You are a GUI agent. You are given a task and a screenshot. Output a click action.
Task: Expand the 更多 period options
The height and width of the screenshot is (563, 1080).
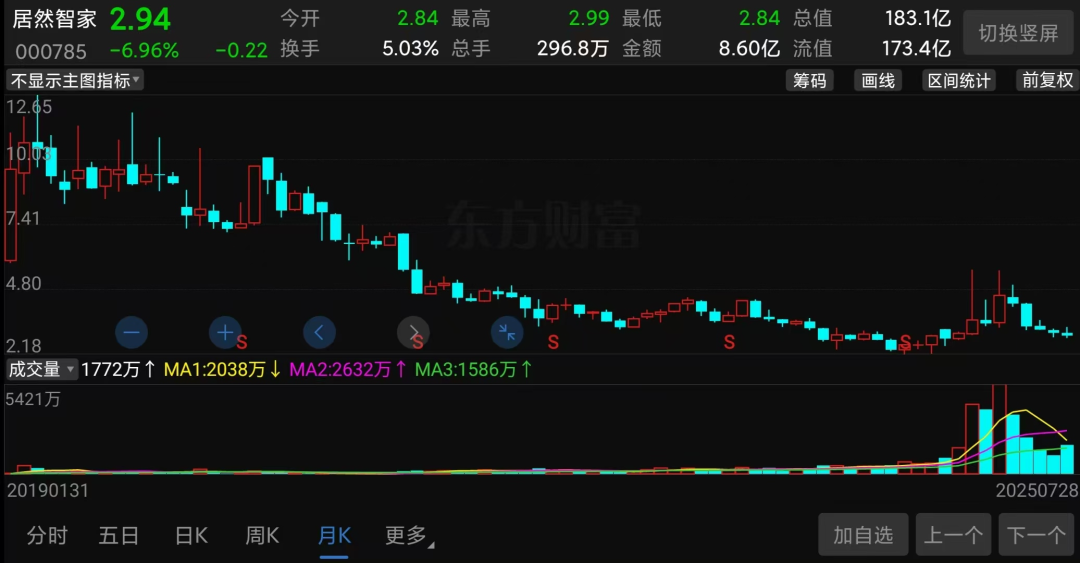[409, 535]
